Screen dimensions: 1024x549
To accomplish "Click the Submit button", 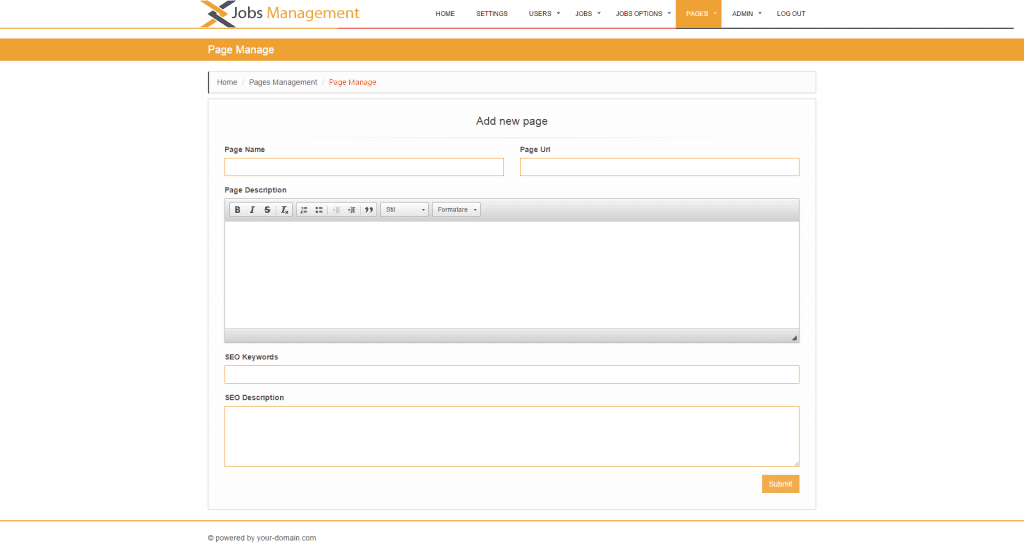I will pos(780,484).
